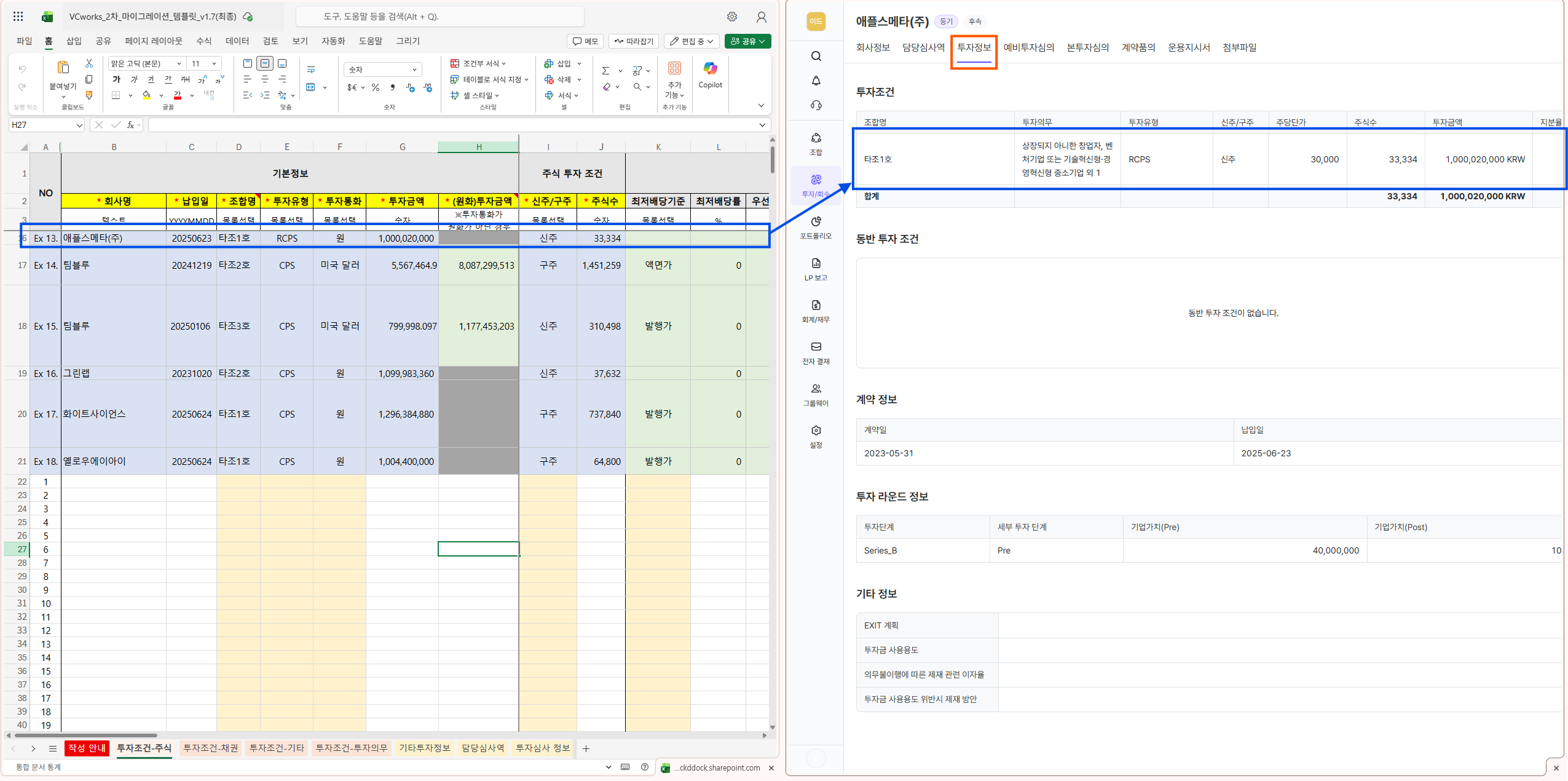
Task: Open Copilot in the ribbon
Action: 710,75
